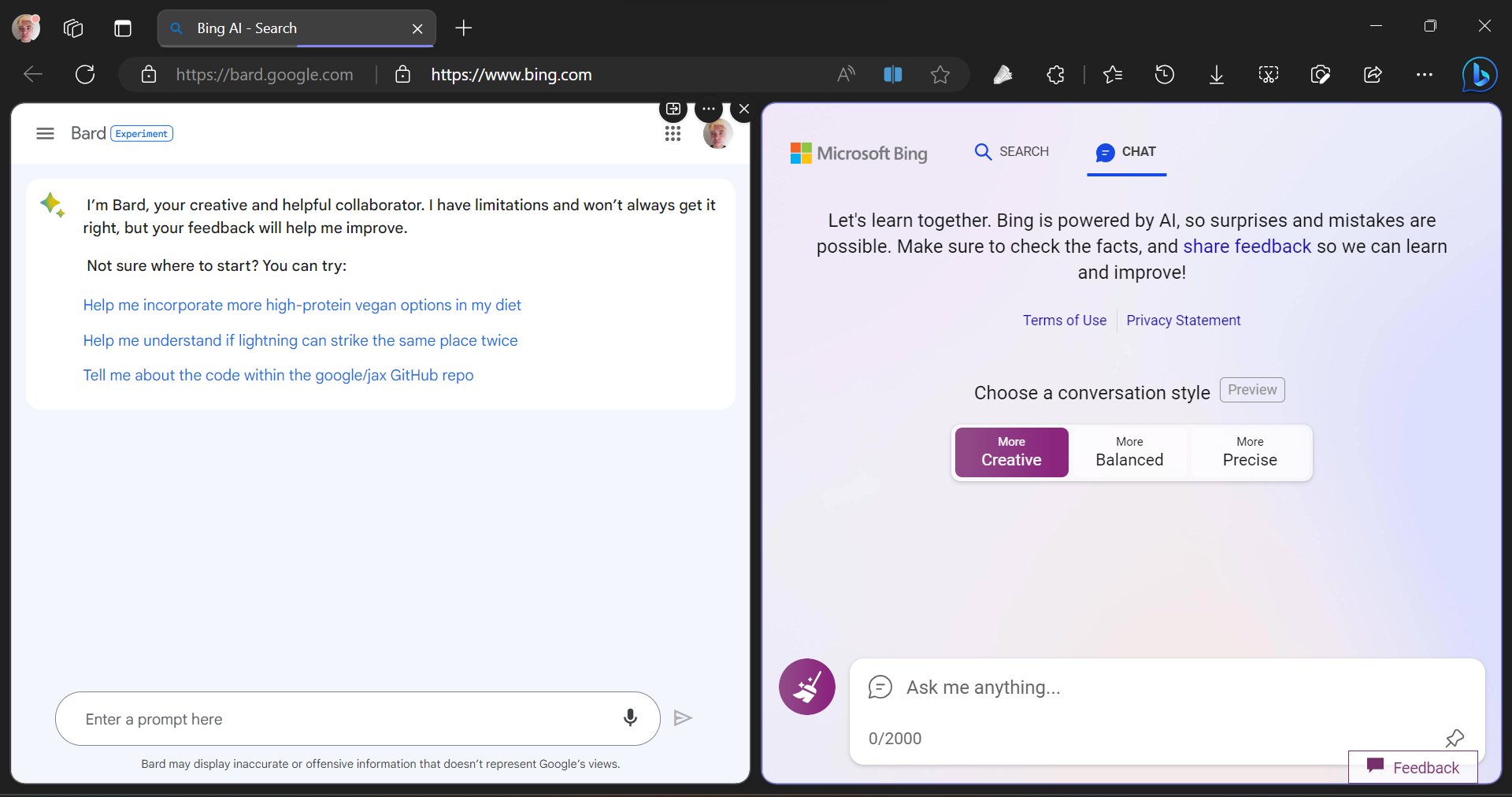Go back with the back arrow
The height and width of the screenshot is (797, 1512).
33,75
